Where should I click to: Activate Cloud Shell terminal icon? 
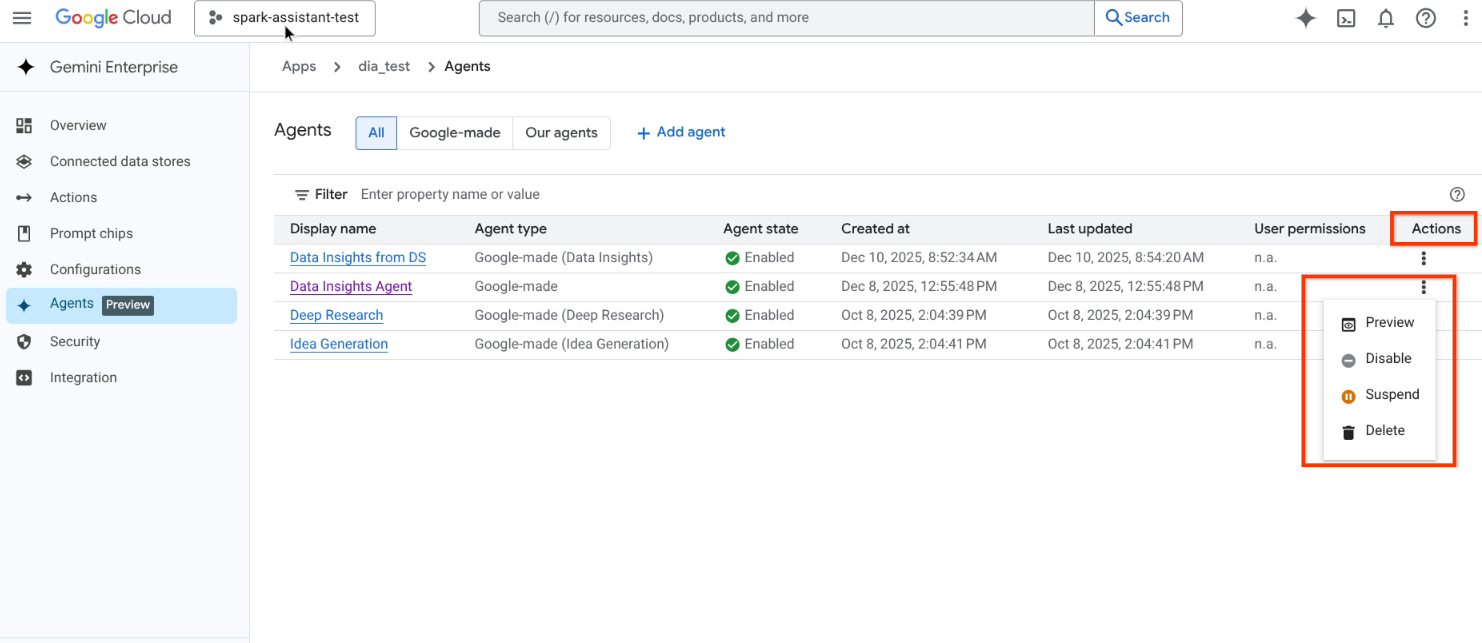click(x=1346, y=18)
